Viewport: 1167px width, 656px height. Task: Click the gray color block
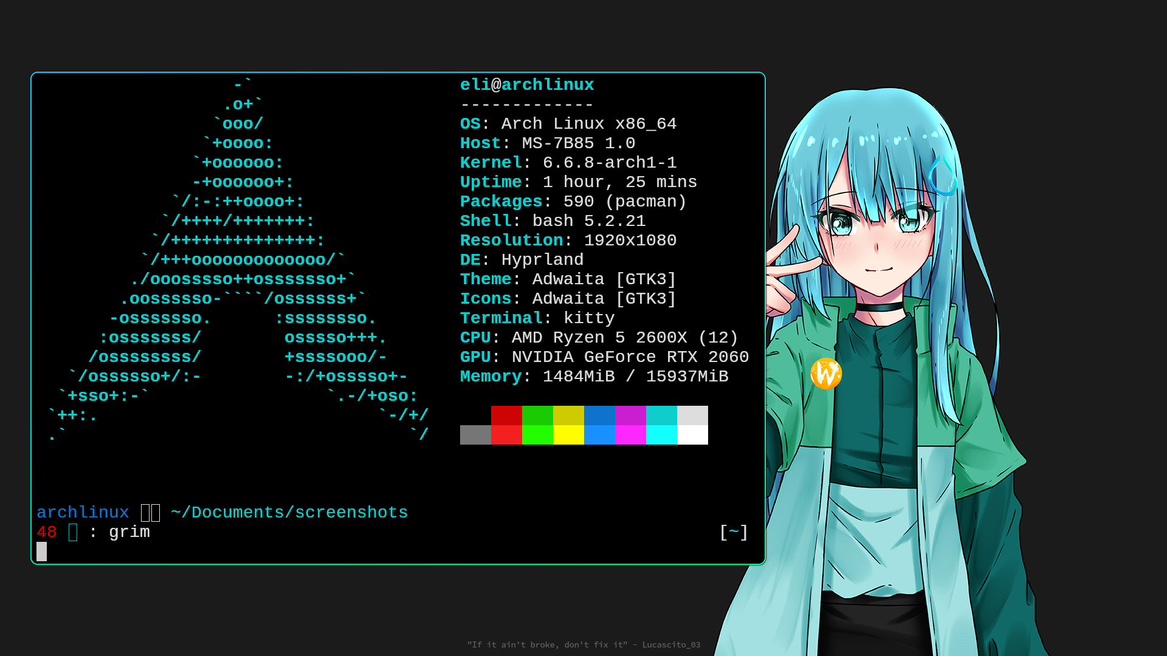[x=475, y=435]
